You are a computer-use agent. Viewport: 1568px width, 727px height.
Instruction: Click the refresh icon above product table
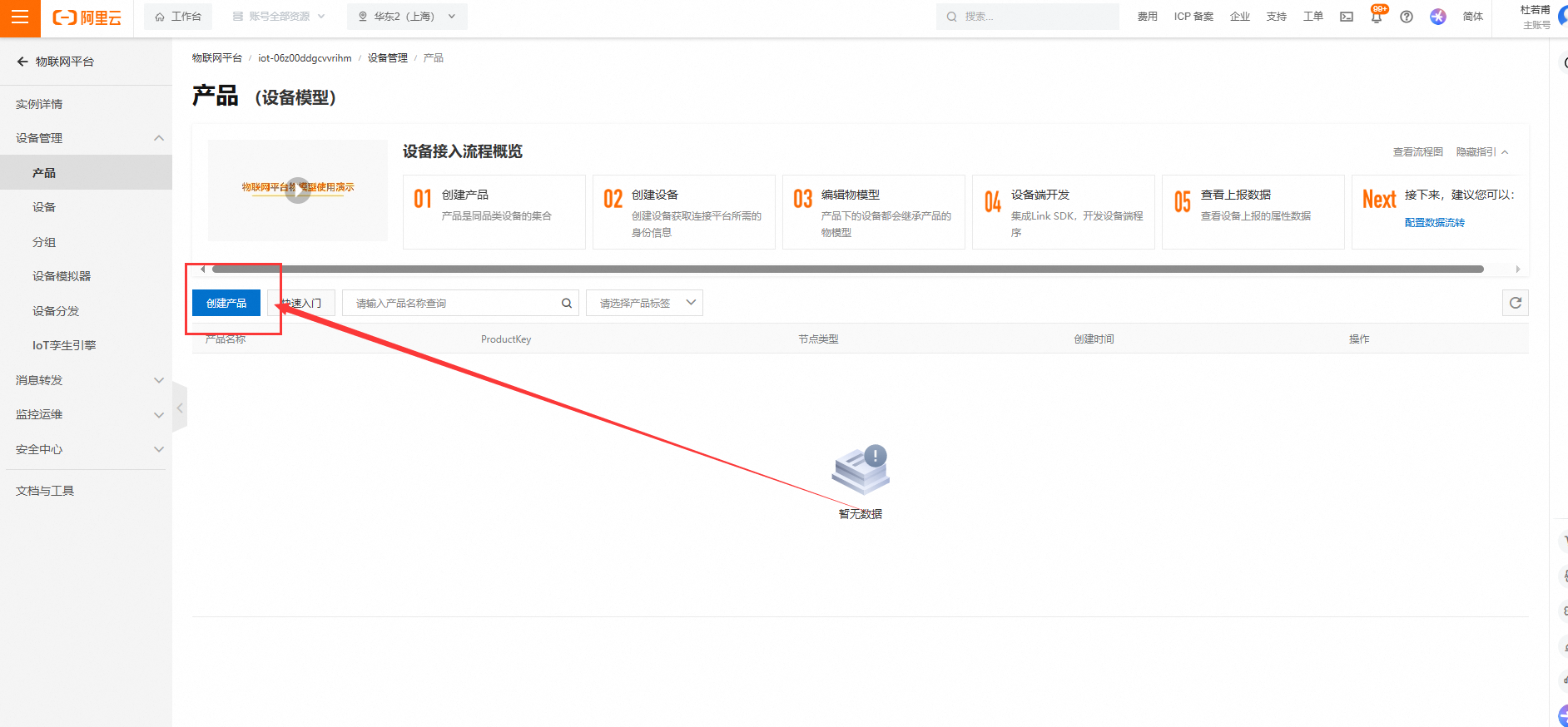click(1515, 303)
